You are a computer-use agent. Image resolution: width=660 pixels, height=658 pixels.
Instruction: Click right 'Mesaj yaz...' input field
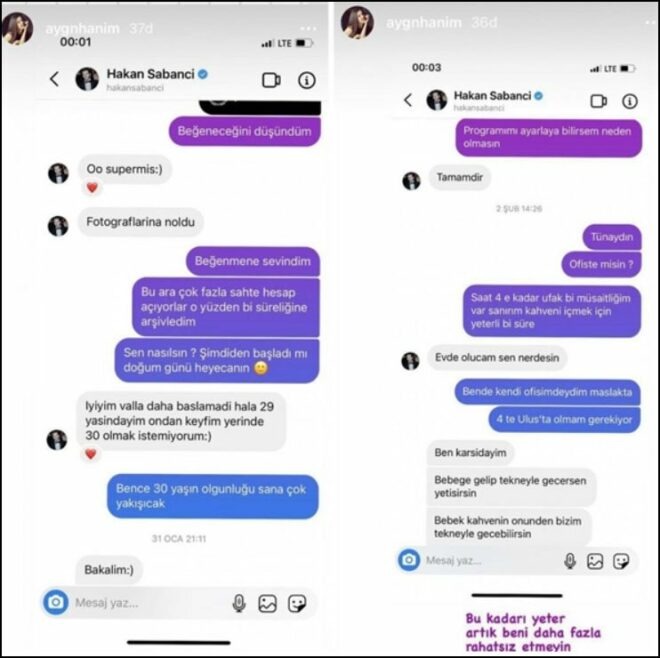point(492,560)
